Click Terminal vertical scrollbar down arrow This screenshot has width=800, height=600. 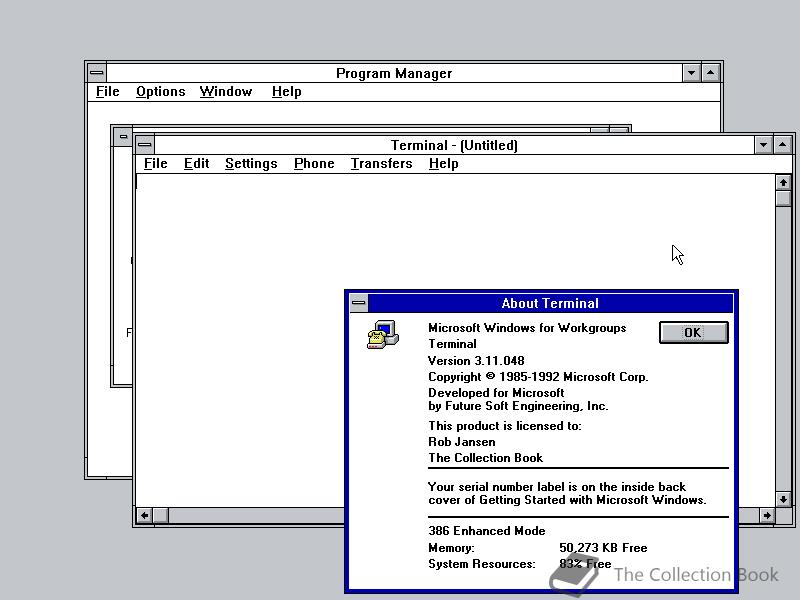(783, 499)
